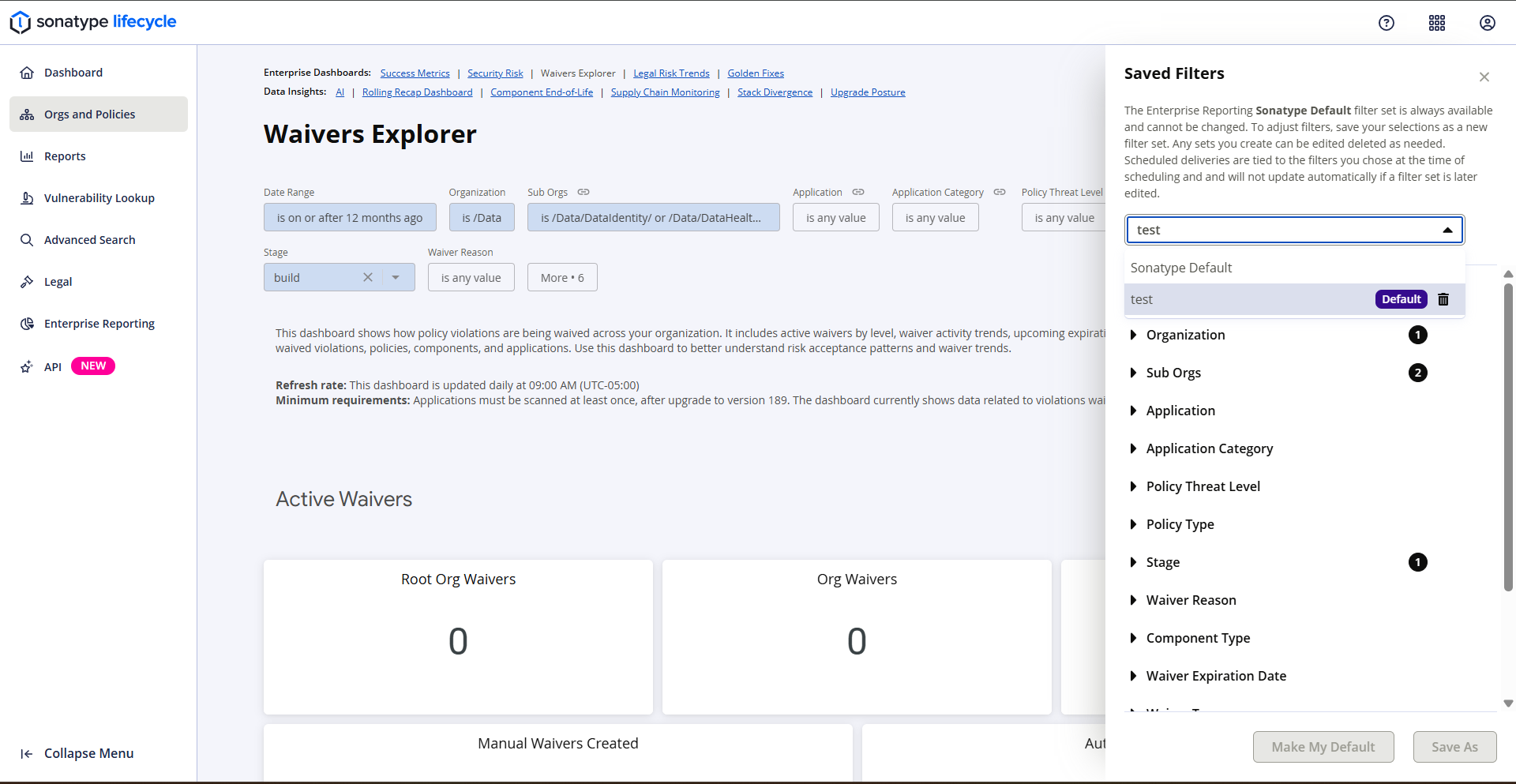Open Vulnerability Lookup in the sidebar

99,198
